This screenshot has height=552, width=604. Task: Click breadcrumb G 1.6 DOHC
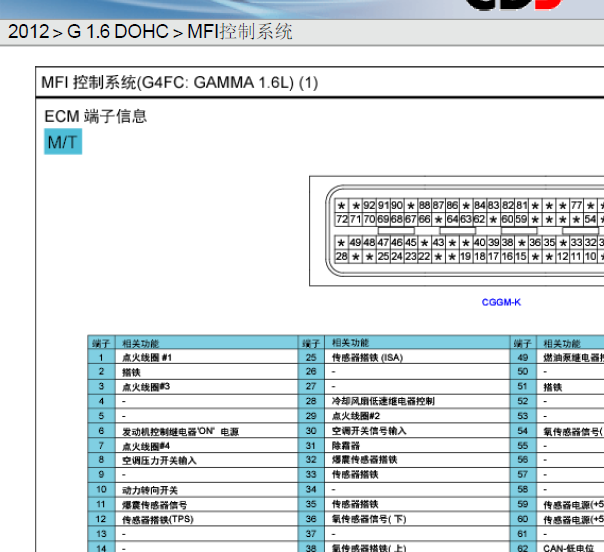[118, 32]
